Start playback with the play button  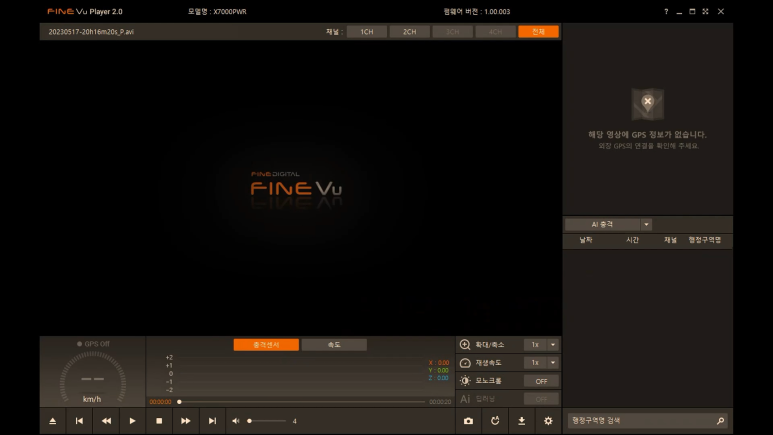[132, 421]
